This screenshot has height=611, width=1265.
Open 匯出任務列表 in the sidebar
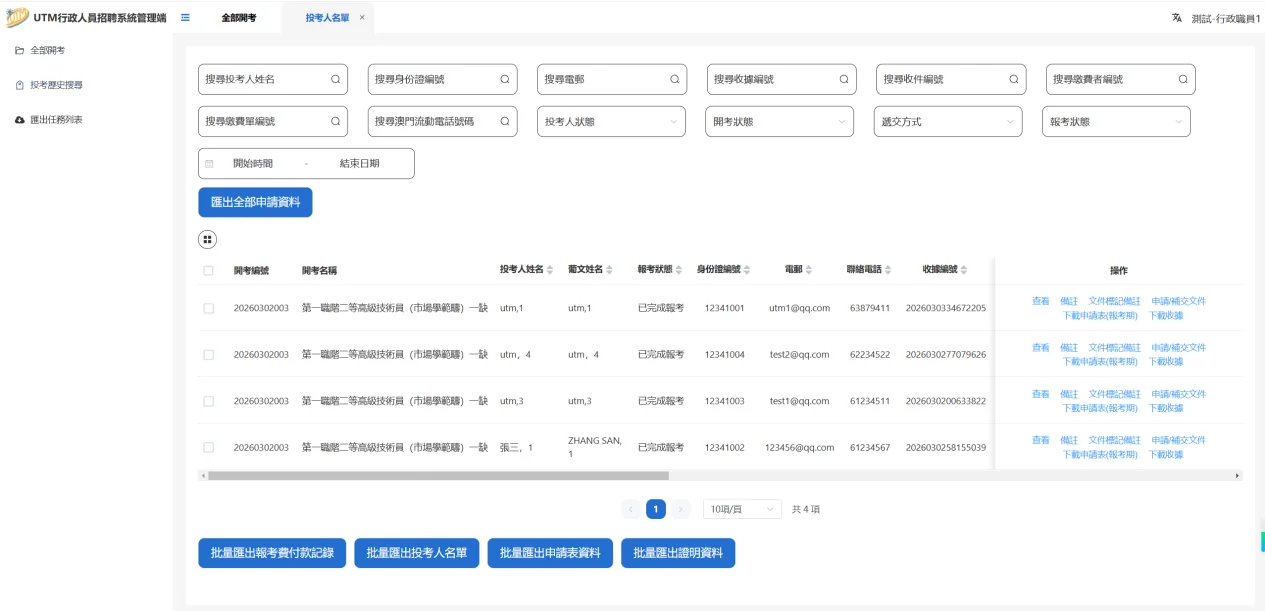tap(56, 119)
